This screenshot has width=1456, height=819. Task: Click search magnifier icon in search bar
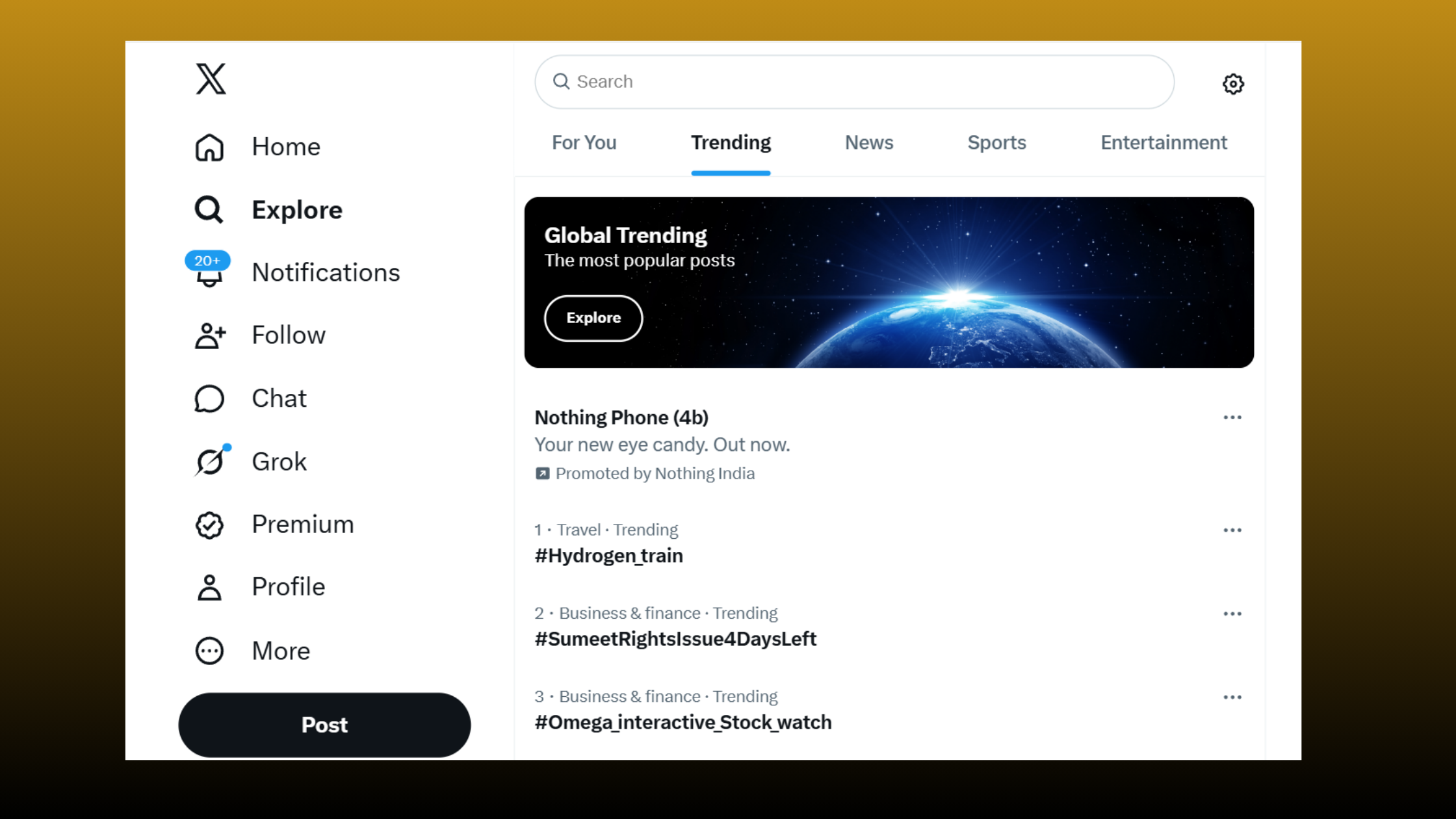[x=561, y=81]
